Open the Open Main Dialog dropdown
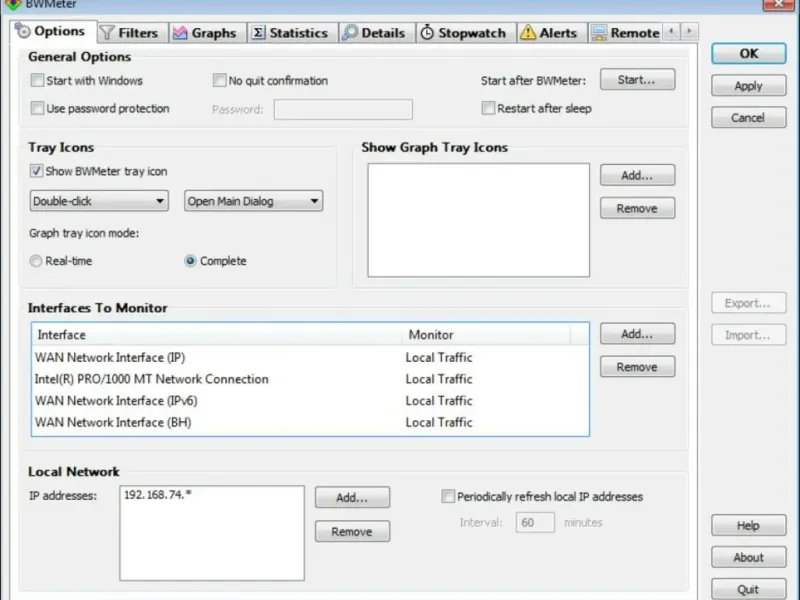The width and height of the screenshot is (800, 600). click(x=254, y=201)
